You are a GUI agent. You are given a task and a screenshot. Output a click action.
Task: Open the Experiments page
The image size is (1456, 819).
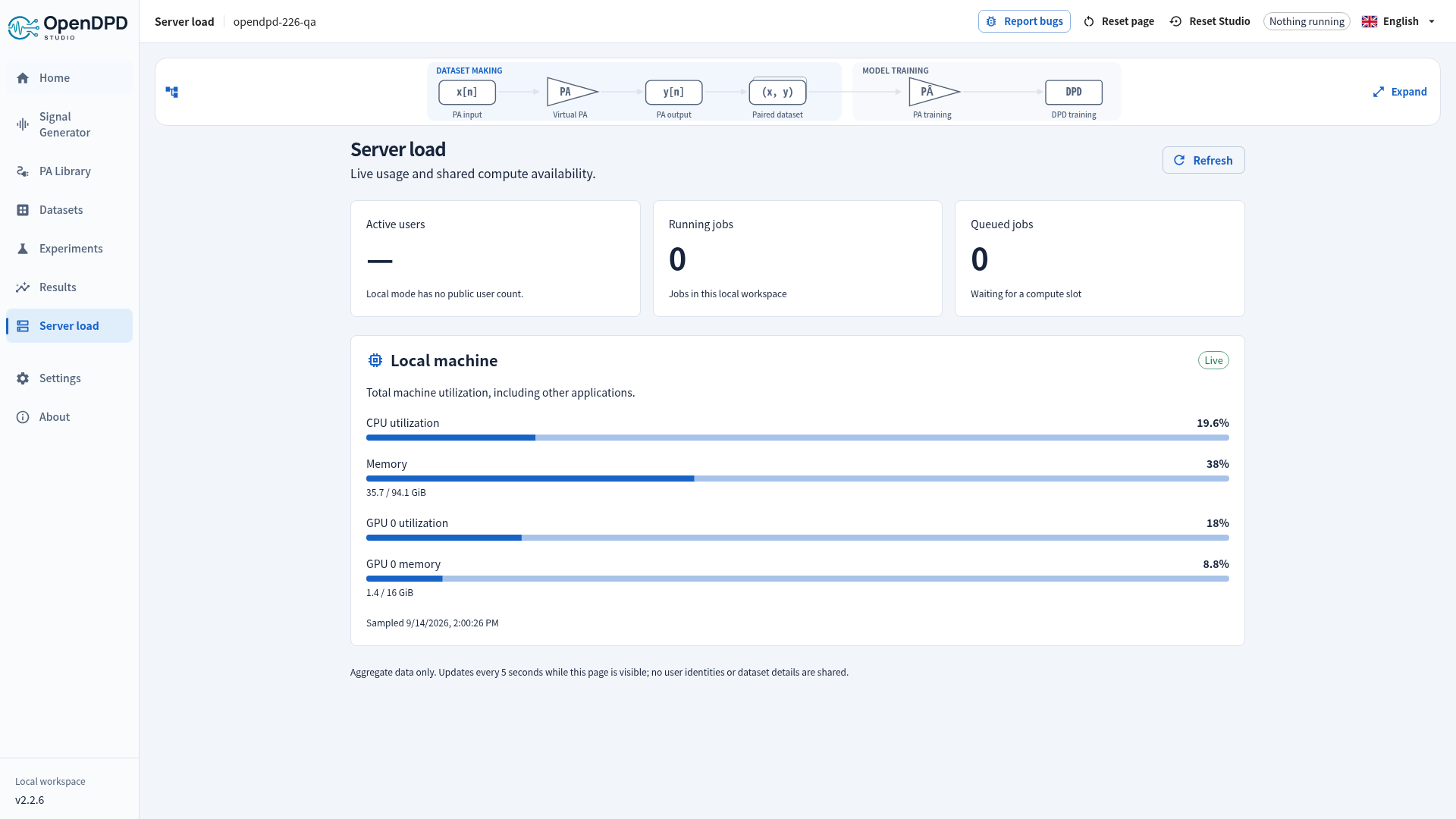69,249
